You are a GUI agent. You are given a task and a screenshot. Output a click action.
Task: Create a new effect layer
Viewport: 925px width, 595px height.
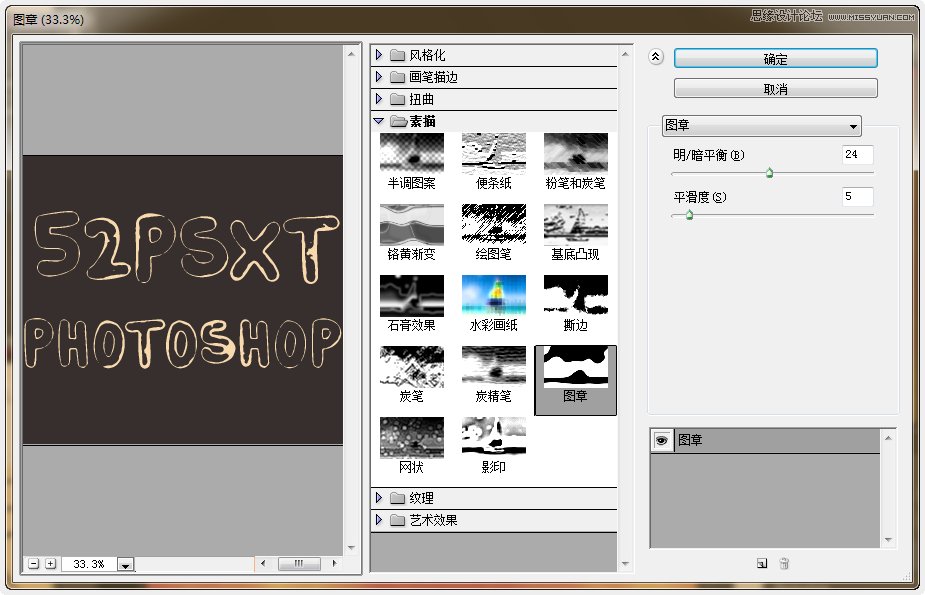(762, 563)
